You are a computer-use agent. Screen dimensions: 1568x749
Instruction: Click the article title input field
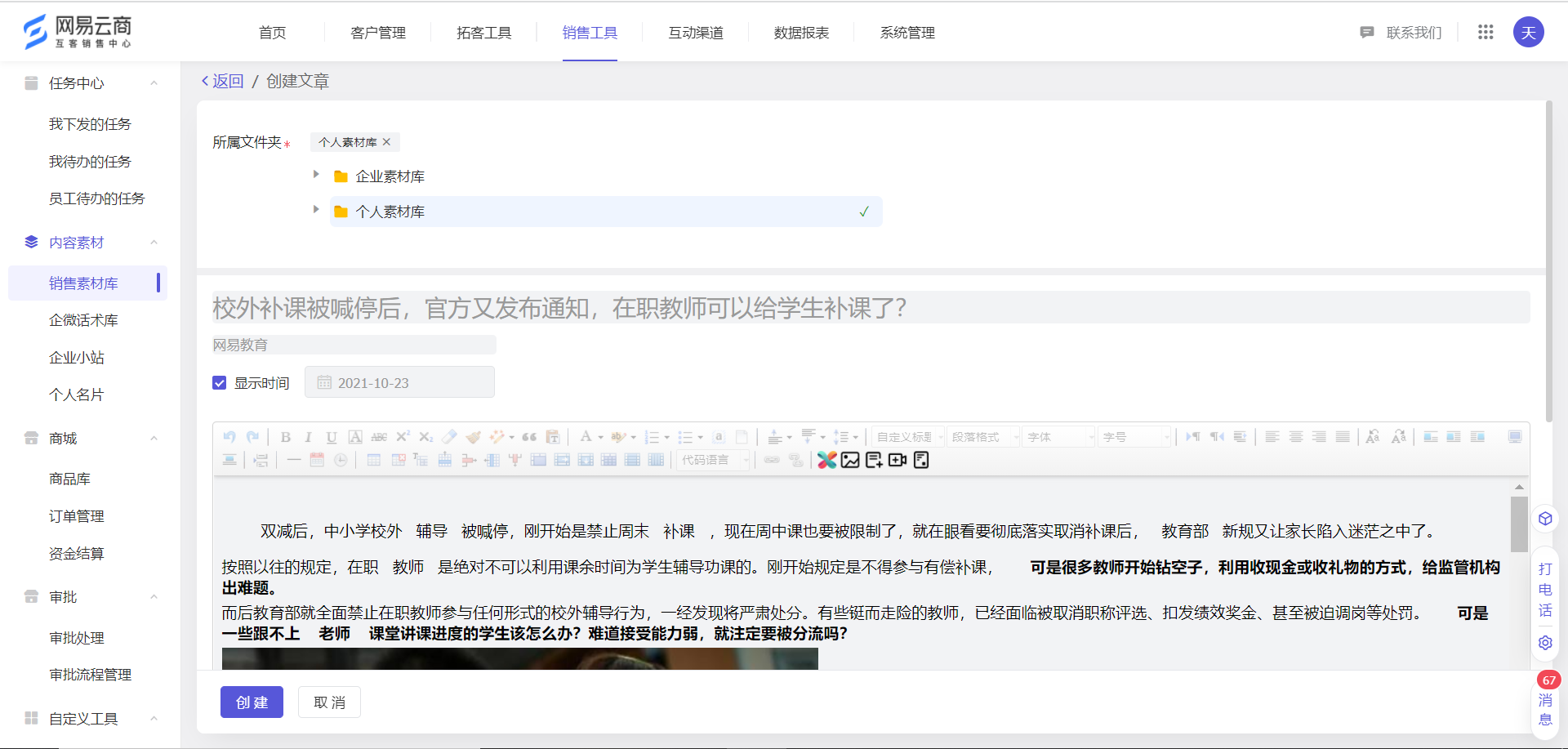click(871, 308)
